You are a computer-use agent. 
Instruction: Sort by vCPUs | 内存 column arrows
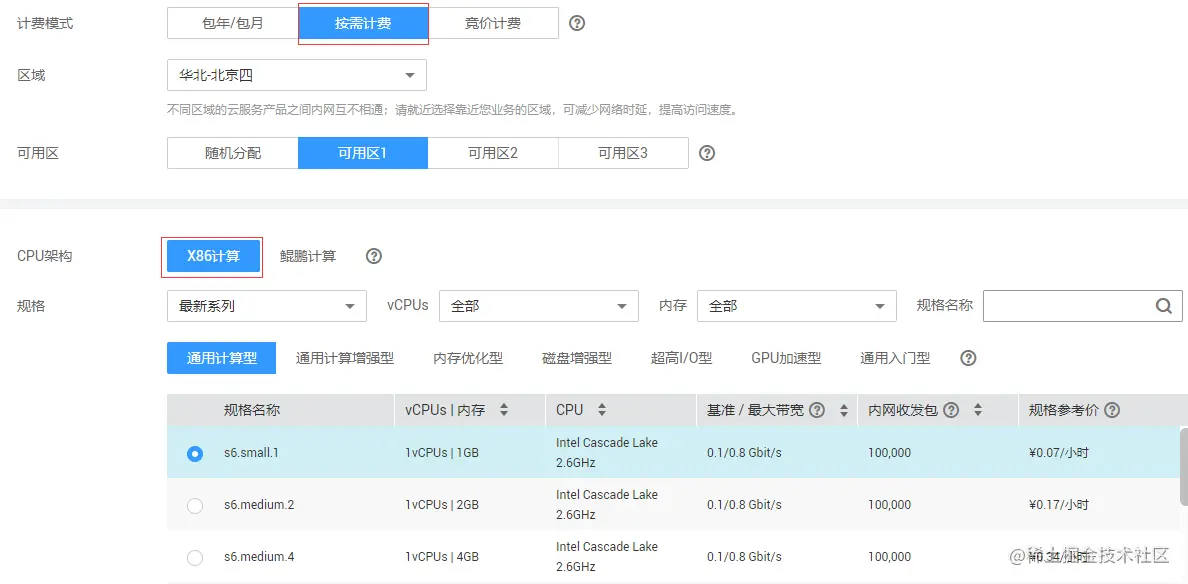[x=504, y=410]
